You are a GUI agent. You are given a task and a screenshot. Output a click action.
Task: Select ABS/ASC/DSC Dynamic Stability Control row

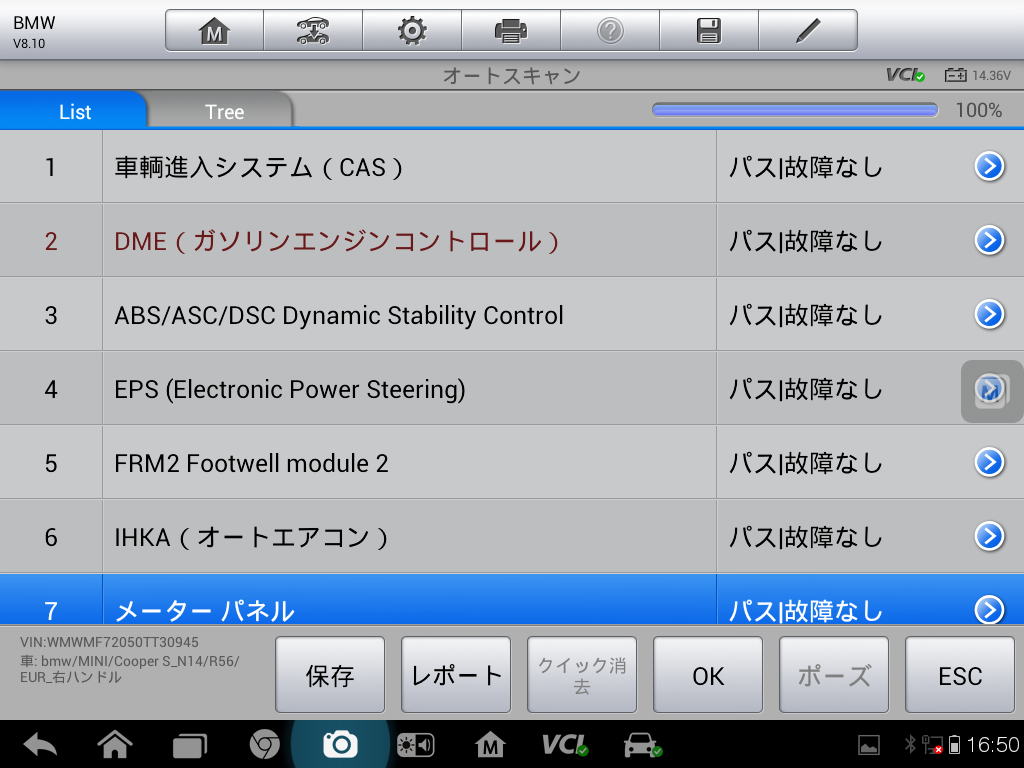coord(512,315)
